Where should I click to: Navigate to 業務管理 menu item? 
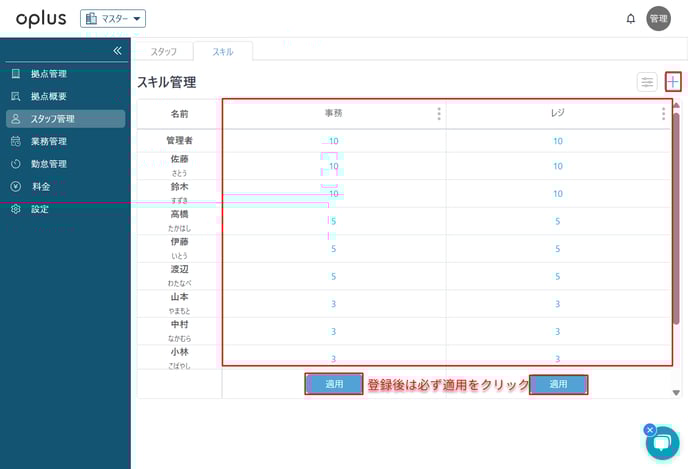coord(48,141)
